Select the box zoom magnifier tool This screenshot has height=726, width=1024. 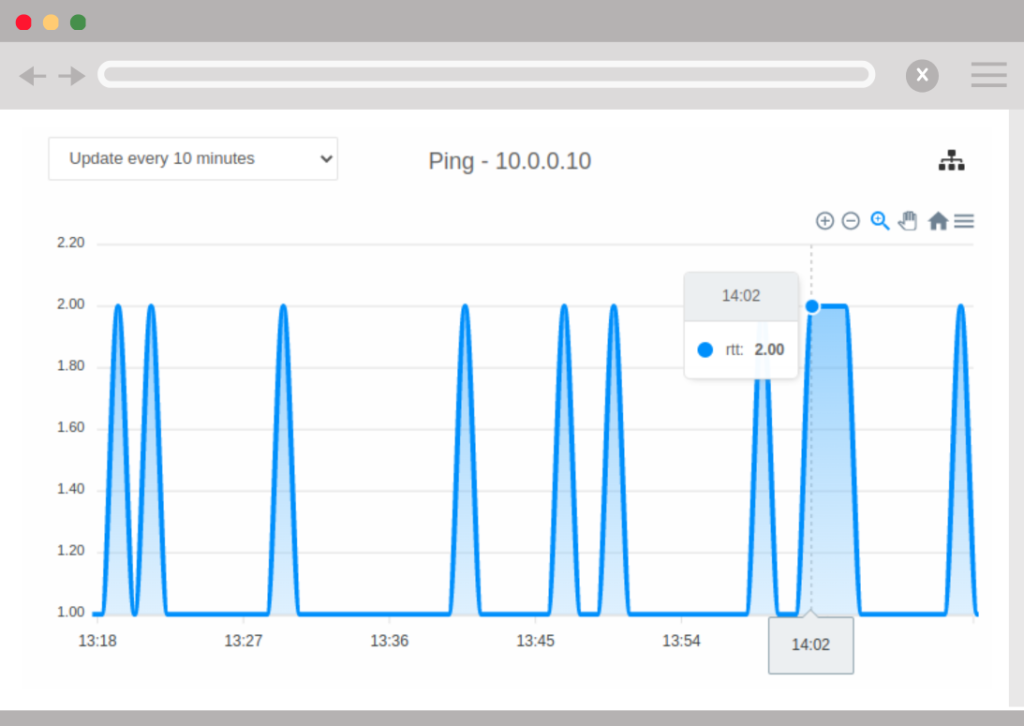pos(879,220)
